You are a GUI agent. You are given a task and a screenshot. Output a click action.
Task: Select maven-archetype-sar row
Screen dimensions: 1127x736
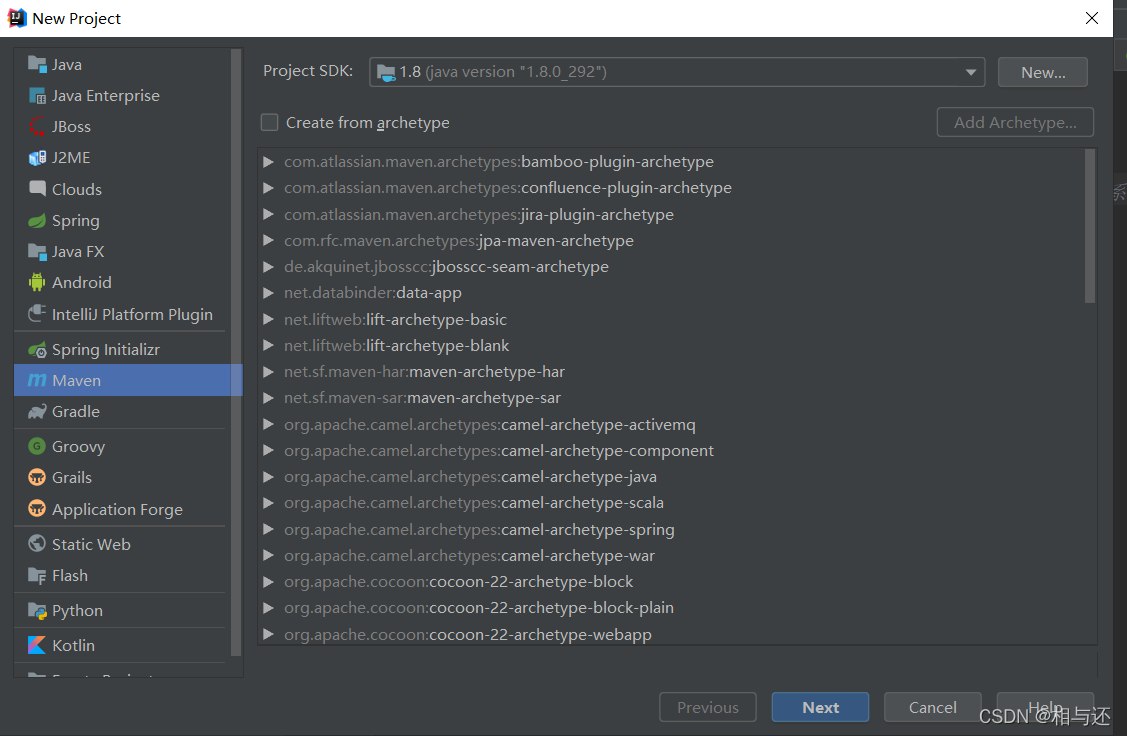672,397
